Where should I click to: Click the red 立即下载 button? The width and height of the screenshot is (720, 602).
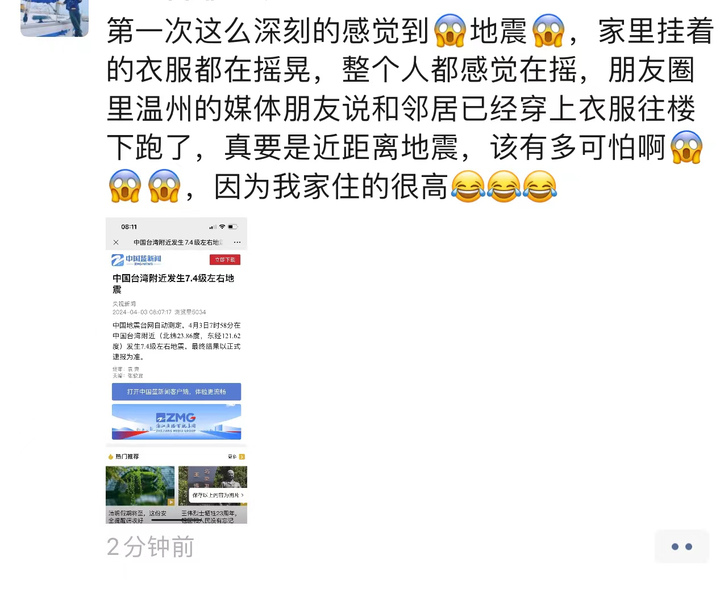(x=225, y=260)
